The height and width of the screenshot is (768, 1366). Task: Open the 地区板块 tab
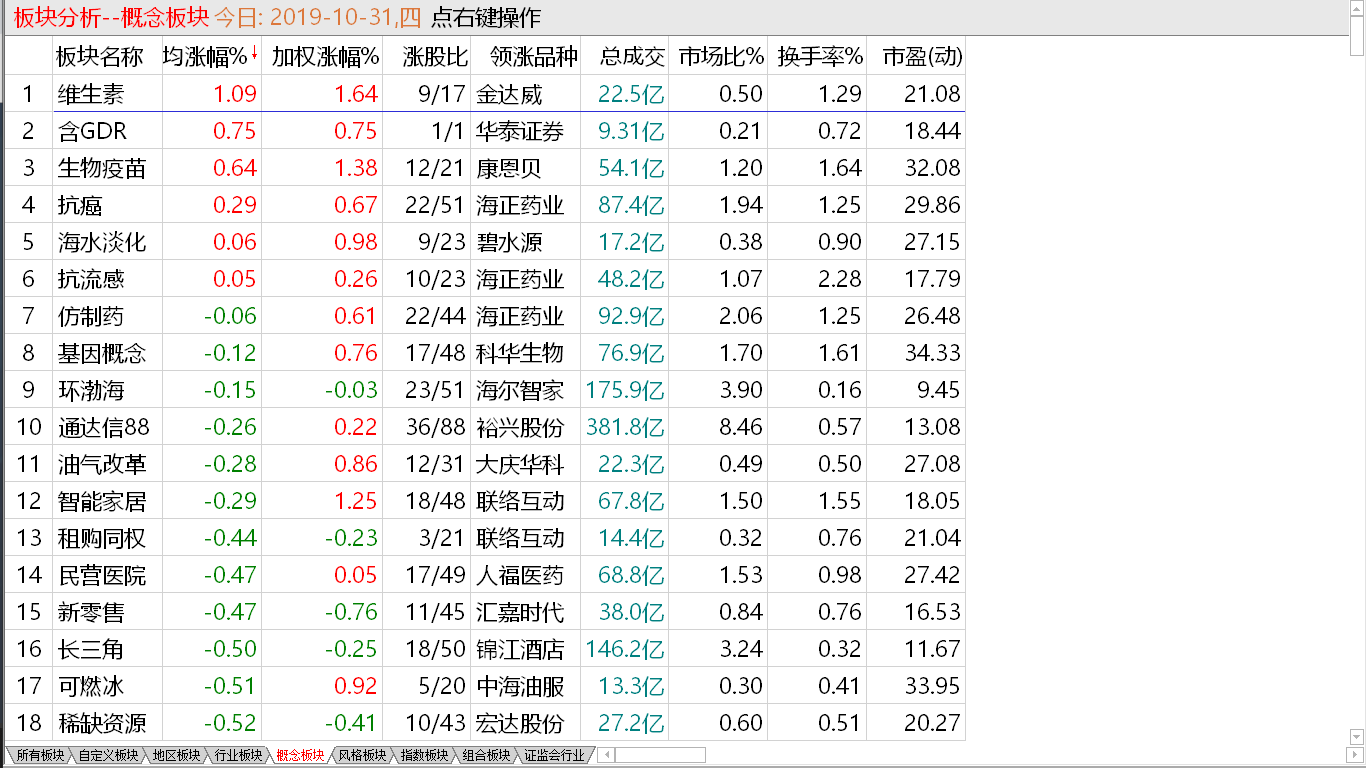click(175, 755)
